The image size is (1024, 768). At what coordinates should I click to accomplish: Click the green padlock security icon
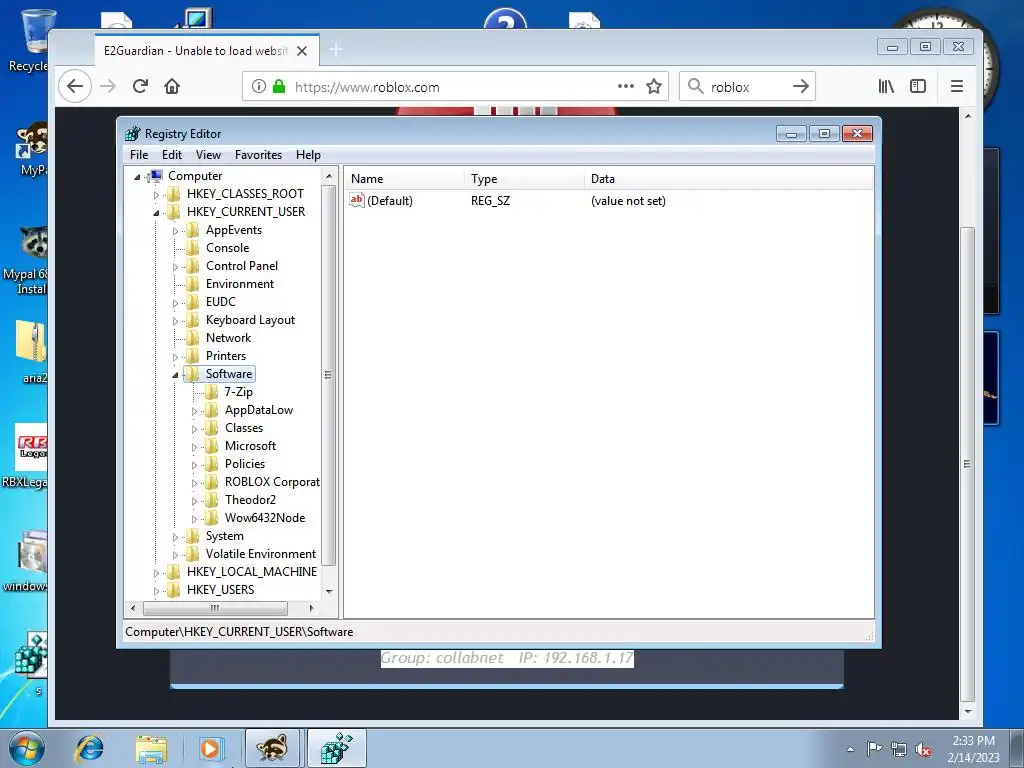(279, 86)
